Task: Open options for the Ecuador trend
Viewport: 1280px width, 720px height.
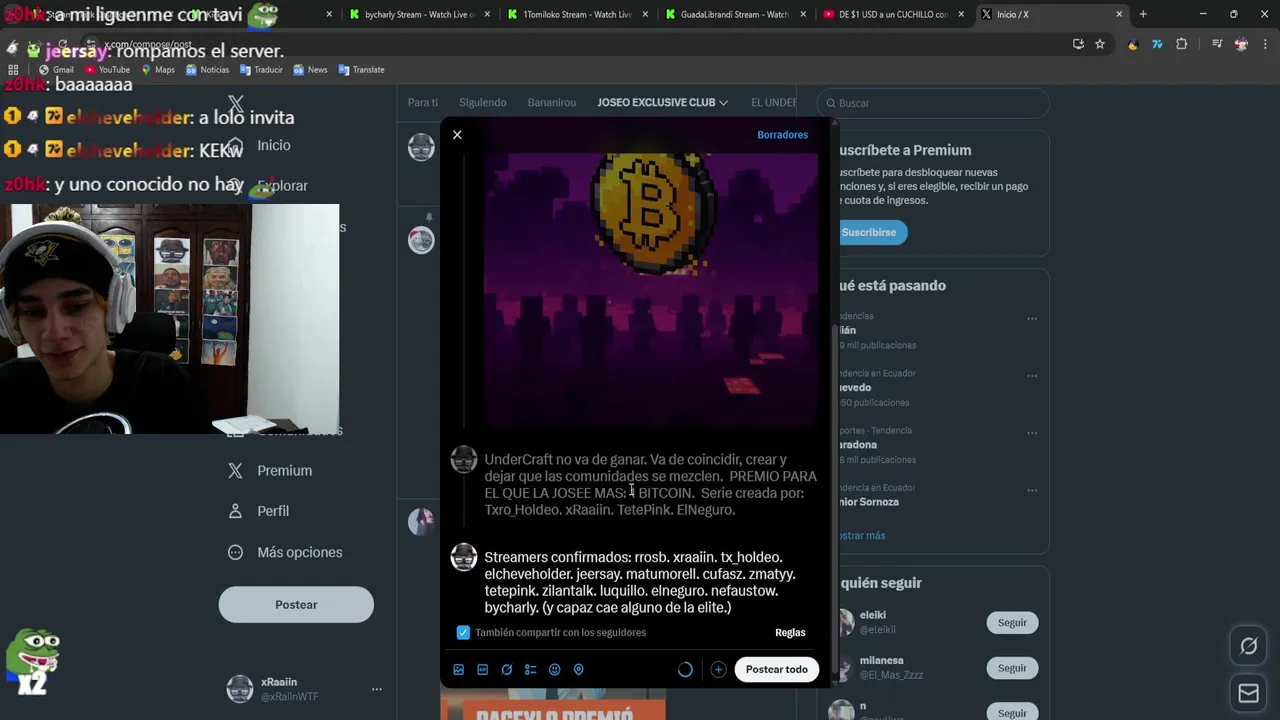Action: coord(1032,376)
